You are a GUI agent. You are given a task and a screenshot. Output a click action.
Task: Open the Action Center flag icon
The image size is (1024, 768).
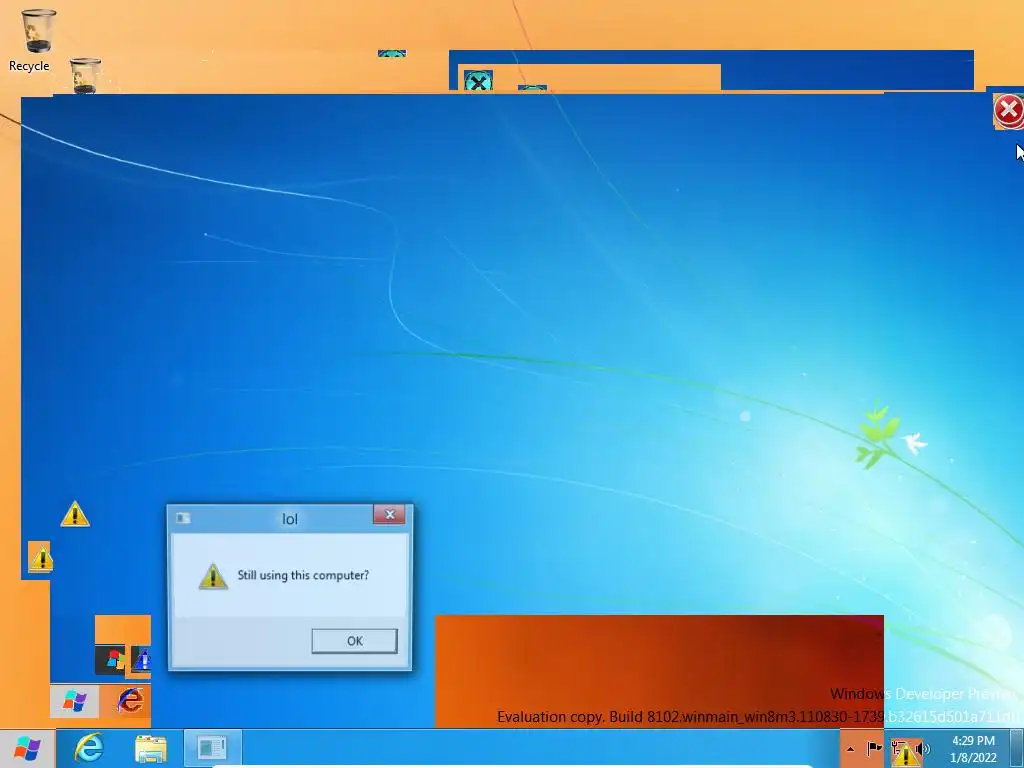(x=874, y=748)
